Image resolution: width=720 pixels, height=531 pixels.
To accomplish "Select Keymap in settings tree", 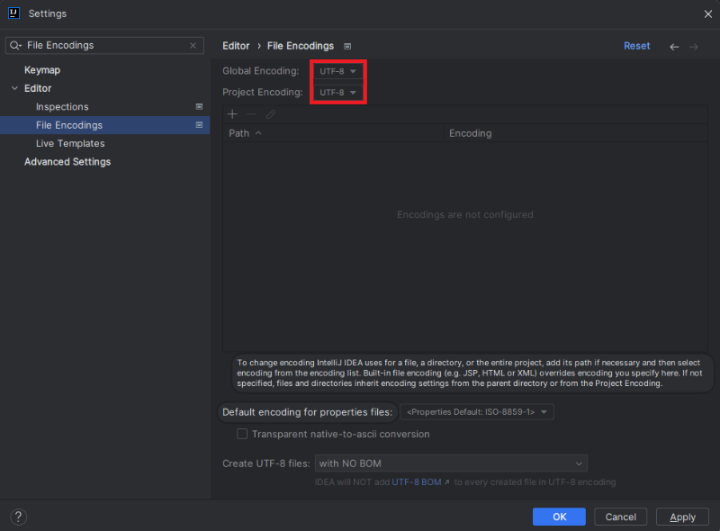I will click(x=42, y=70).
